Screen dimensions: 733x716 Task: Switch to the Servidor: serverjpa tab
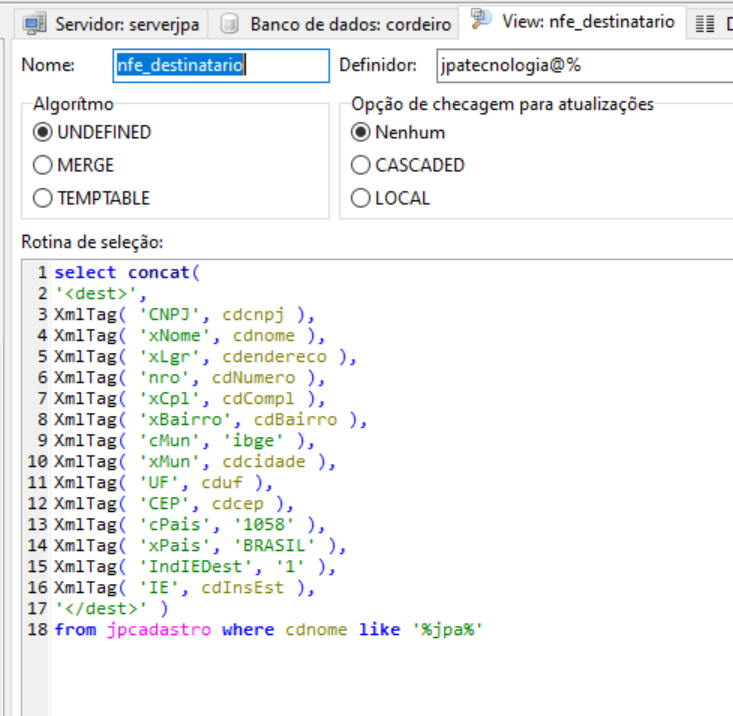point(126,23)
